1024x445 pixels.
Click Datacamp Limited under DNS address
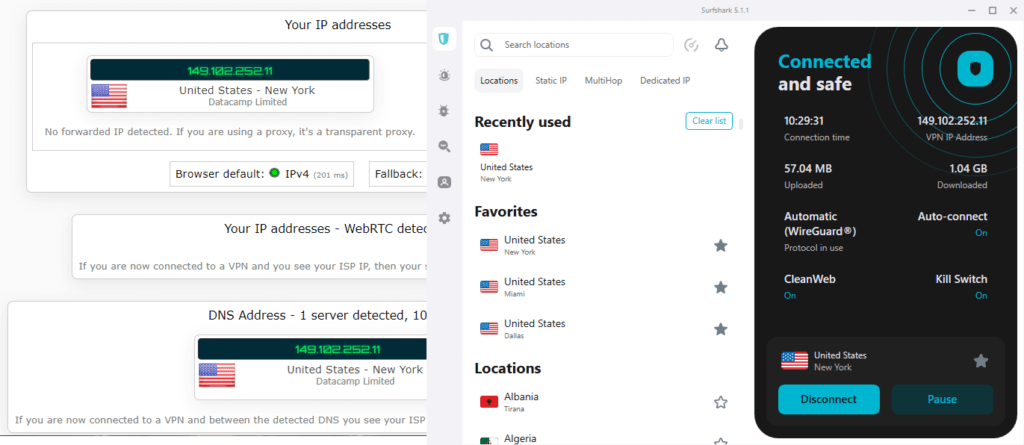(x=355, y=381)
